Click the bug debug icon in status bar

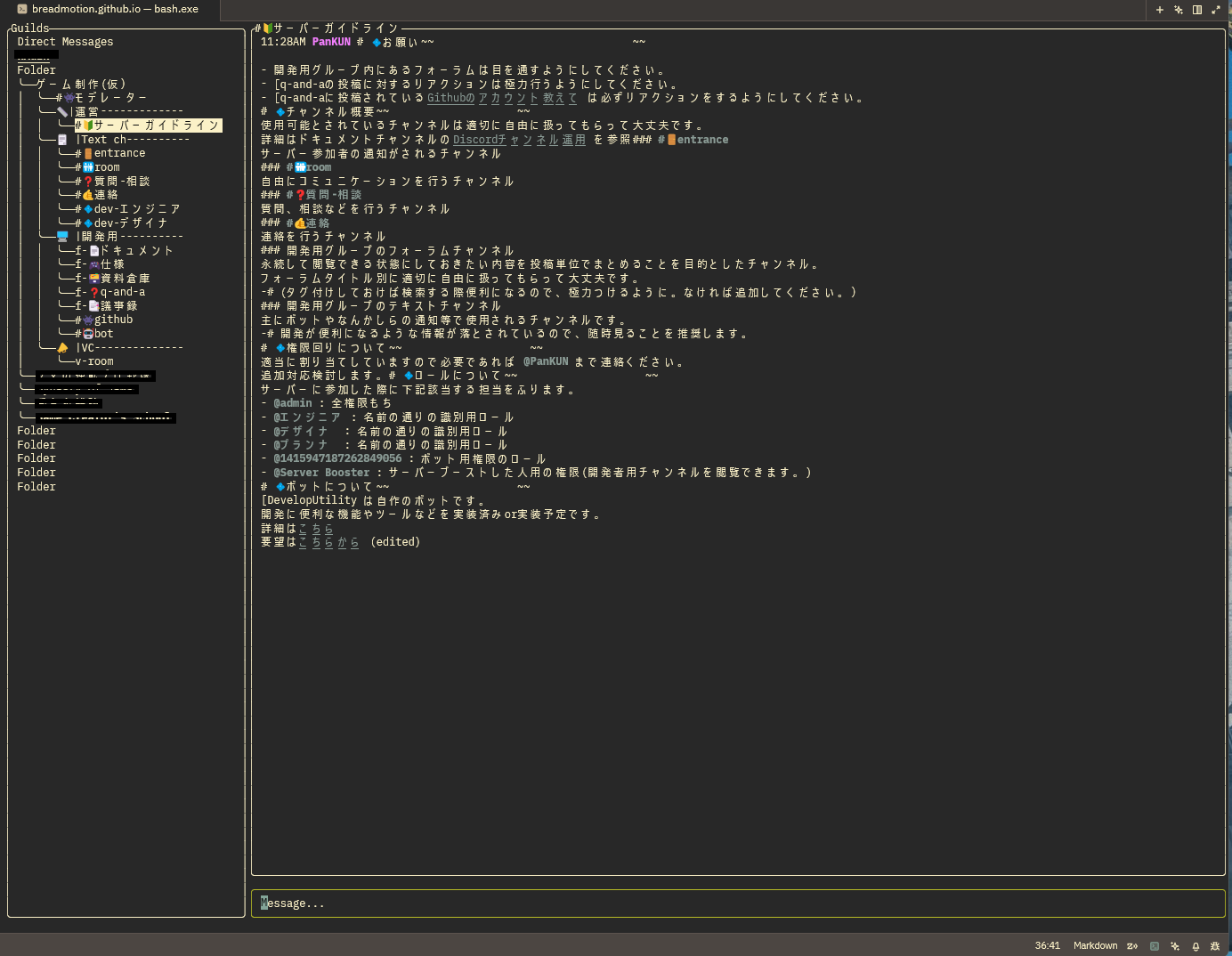(1215, 946)
